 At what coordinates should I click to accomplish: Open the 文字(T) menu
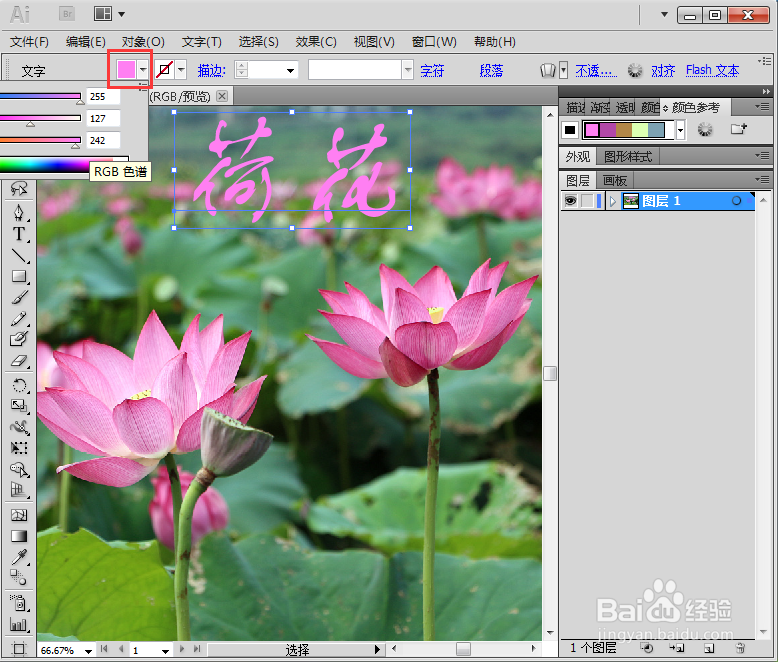[201, 42]
